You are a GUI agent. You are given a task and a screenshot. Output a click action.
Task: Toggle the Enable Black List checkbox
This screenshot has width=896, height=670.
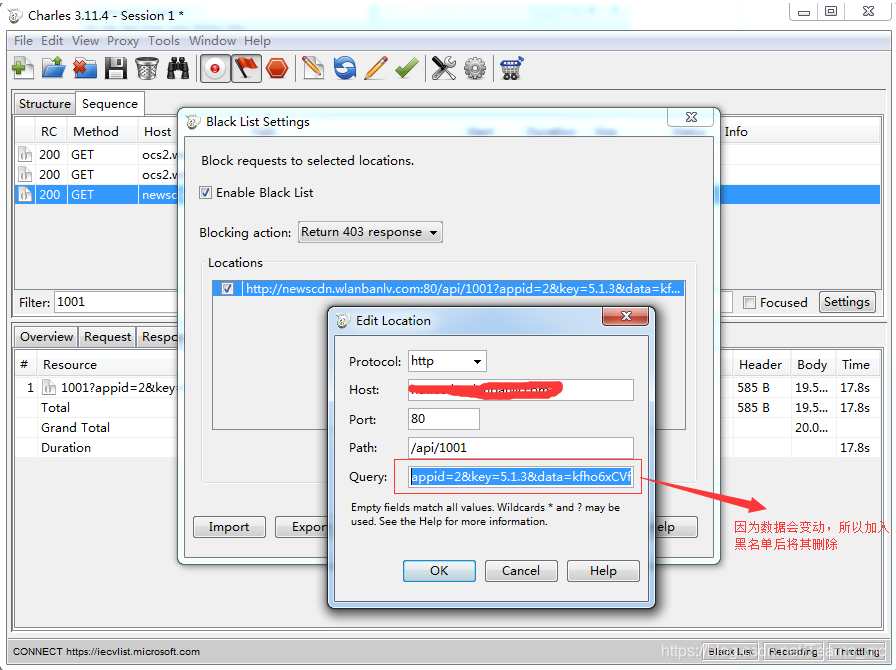pos(205,193)
